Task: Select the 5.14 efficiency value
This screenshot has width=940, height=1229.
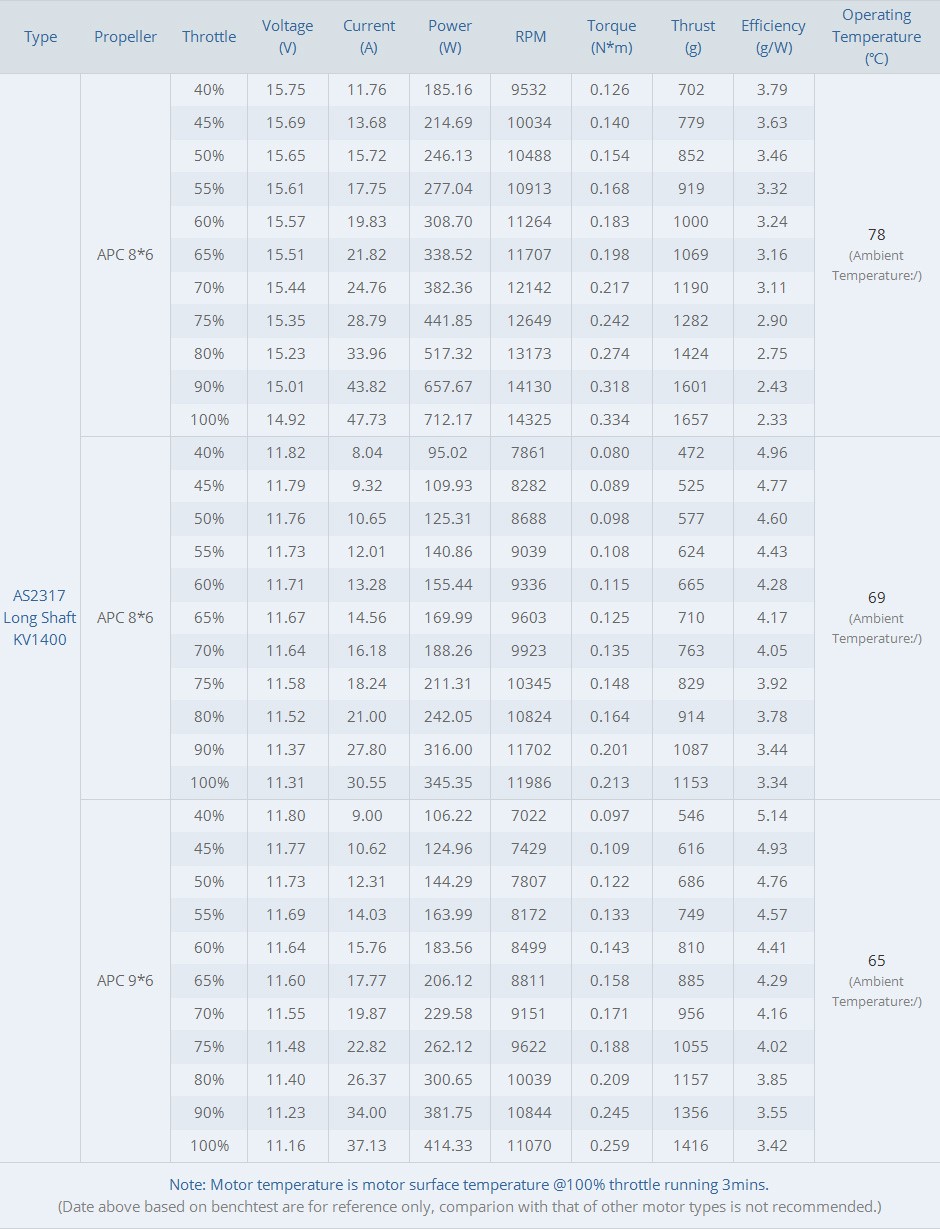Action: [772, 816]
